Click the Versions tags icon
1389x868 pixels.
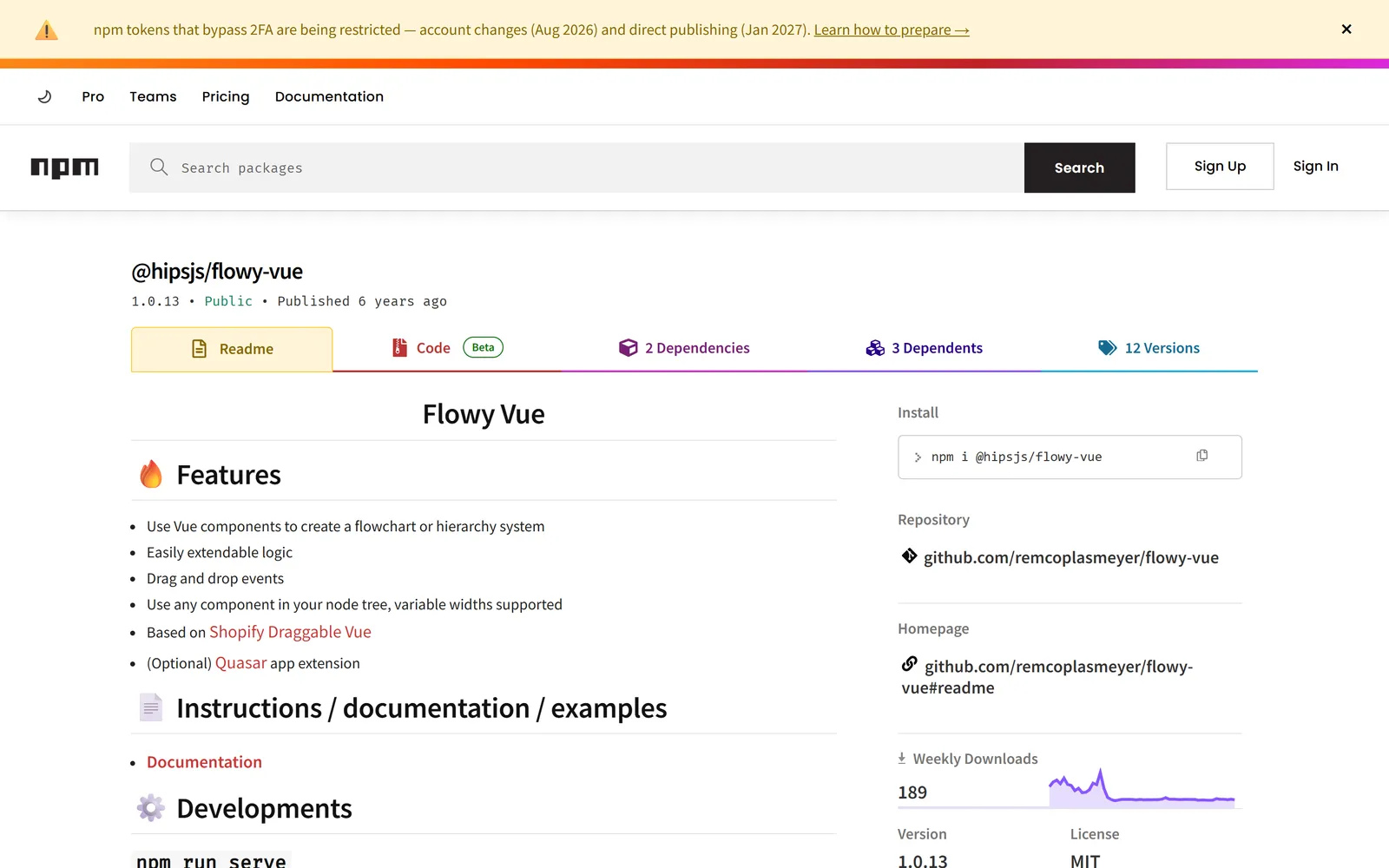[1108, 348]
